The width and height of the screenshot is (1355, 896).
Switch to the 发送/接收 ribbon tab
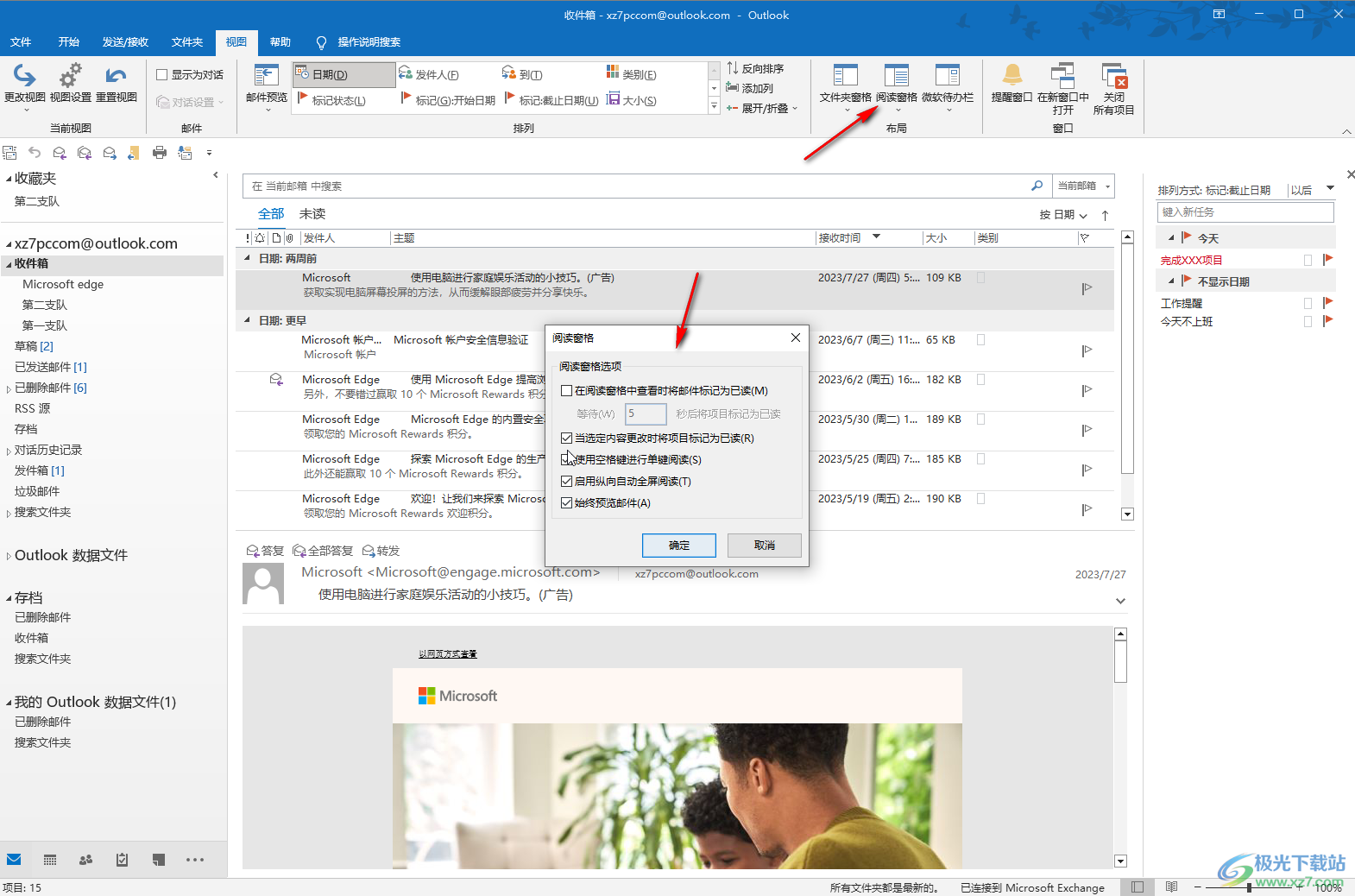coord(125,41)
